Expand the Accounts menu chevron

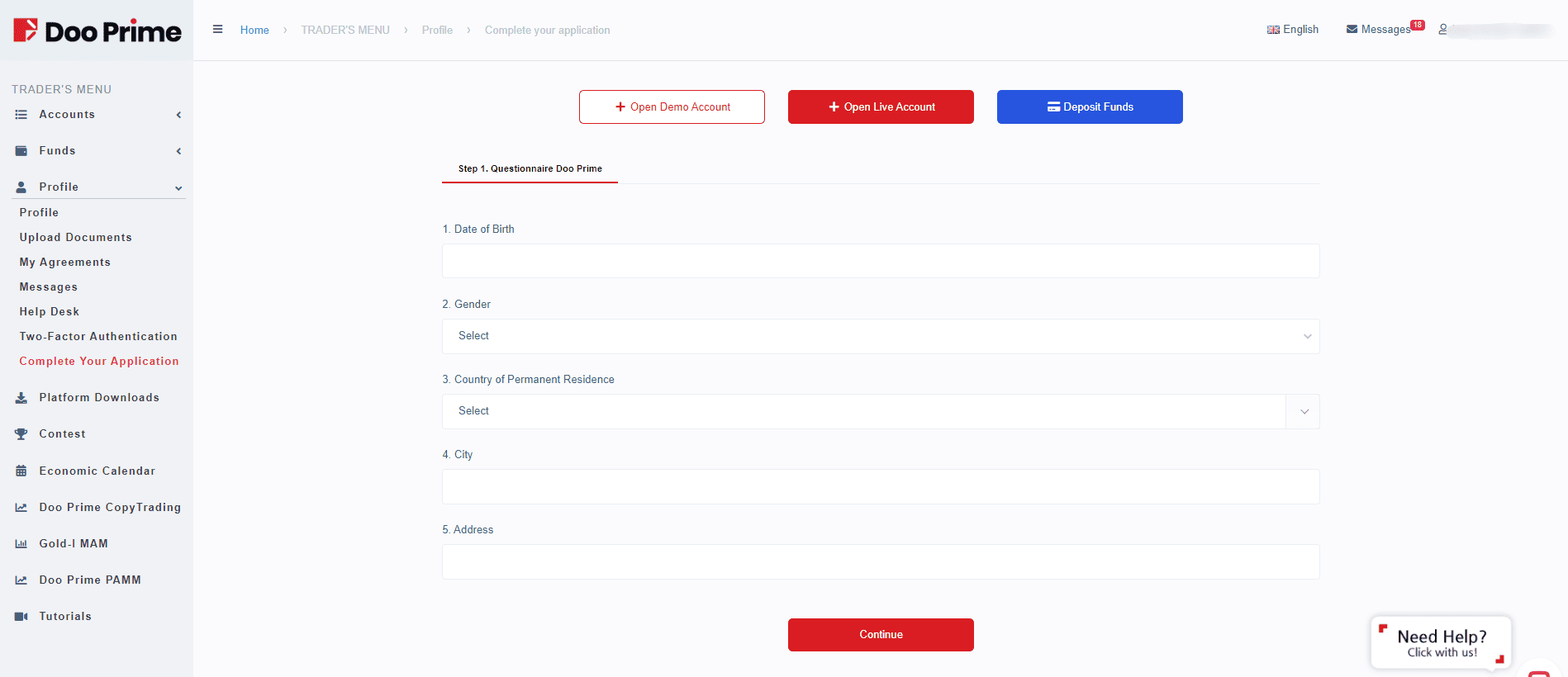point(178,115)
